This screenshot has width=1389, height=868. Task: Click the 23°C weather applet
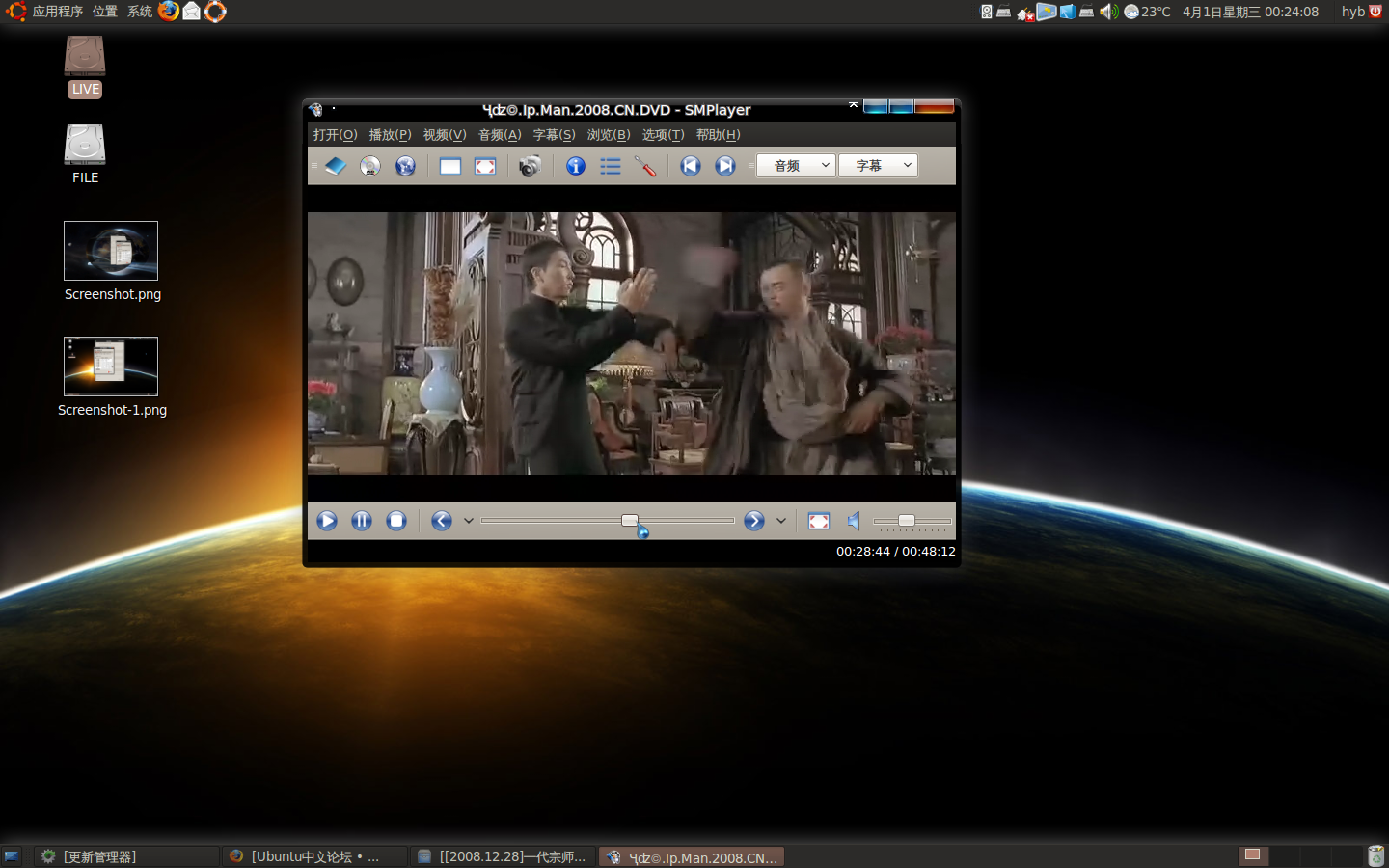click(1147, 12)
